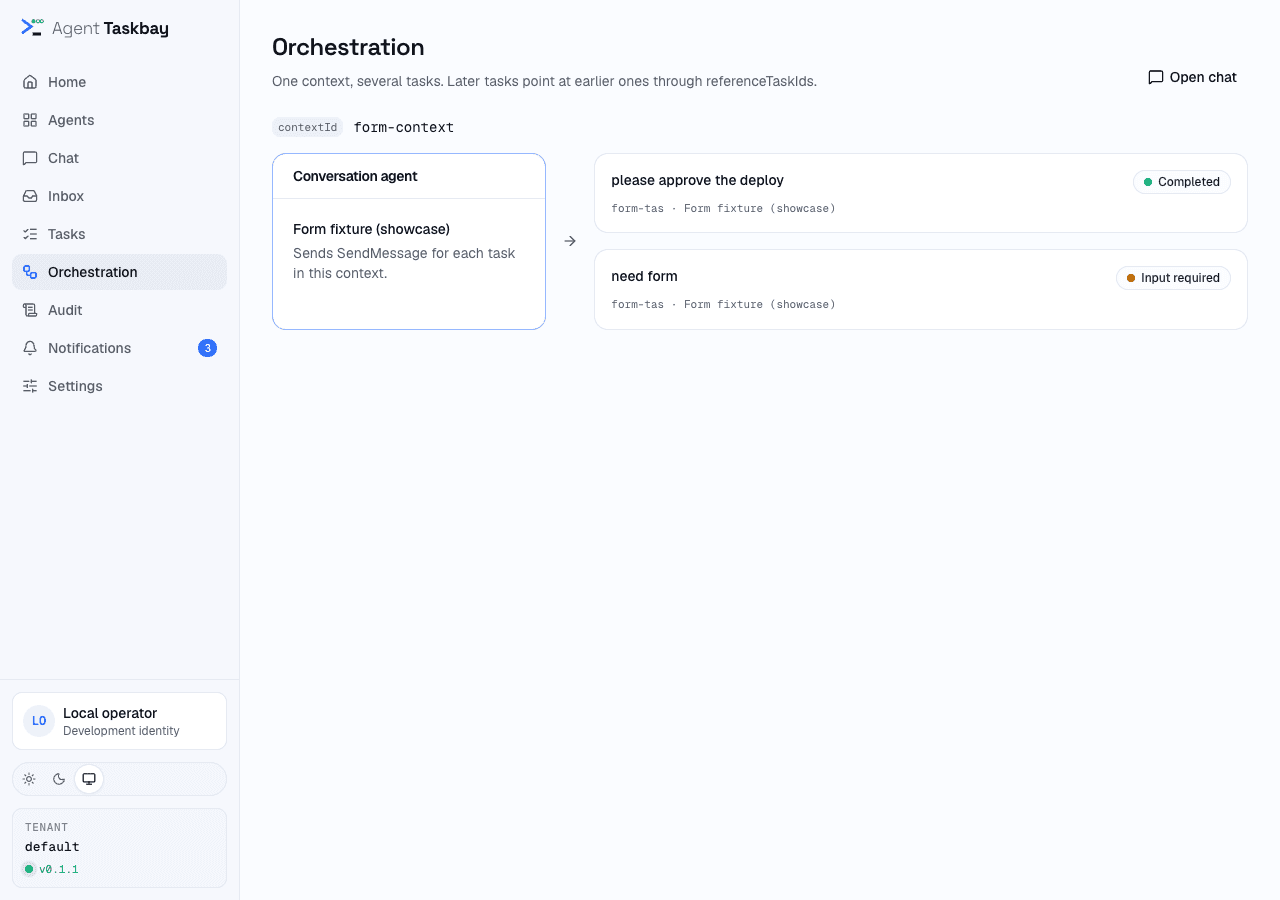The height and width of the screenshot is (900, 1280).
Task: Click the contextId label chip
Action: click(x=307, y=127)
